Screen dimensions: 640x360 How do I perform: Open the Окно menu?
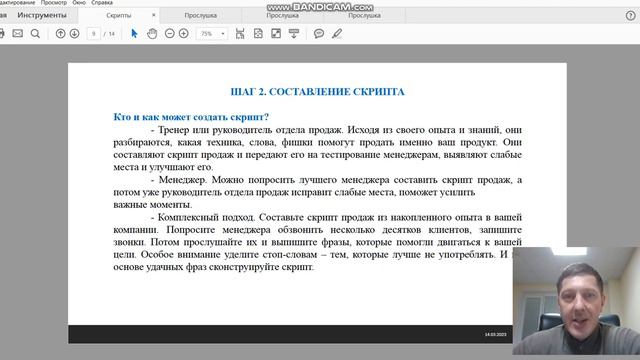[x=79, y=2]
